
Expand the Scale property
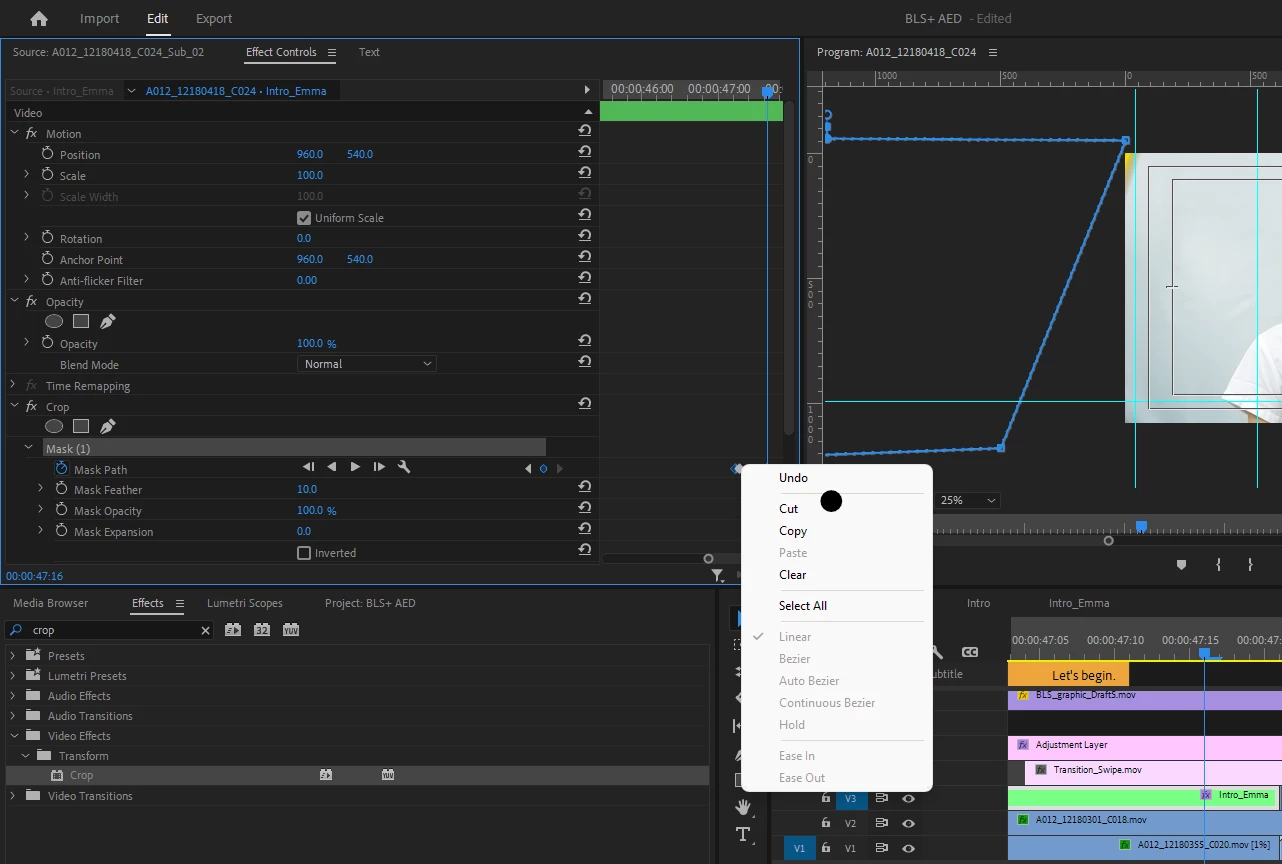click(x=27, y=175)
